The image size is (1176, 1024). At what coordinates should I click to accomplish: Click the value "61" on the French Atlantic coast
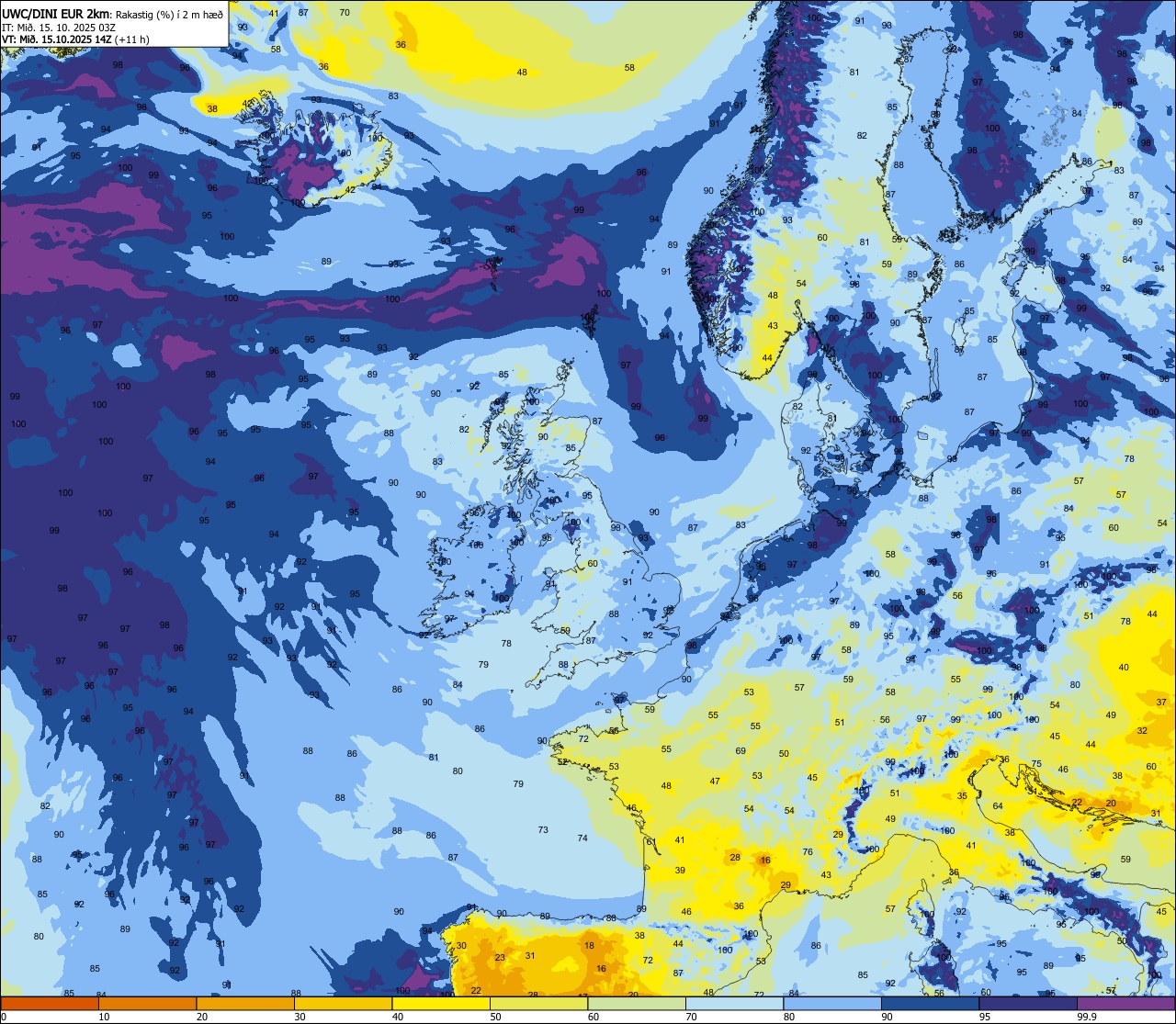click(650, 842)
